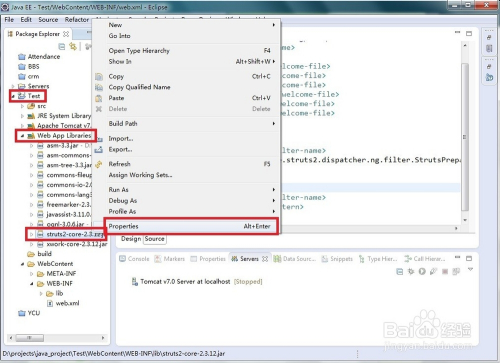This screenshot has height=363, width=500.
Task: Open the Edit menu
Action: pyautogui.click(x=26, y=20)
